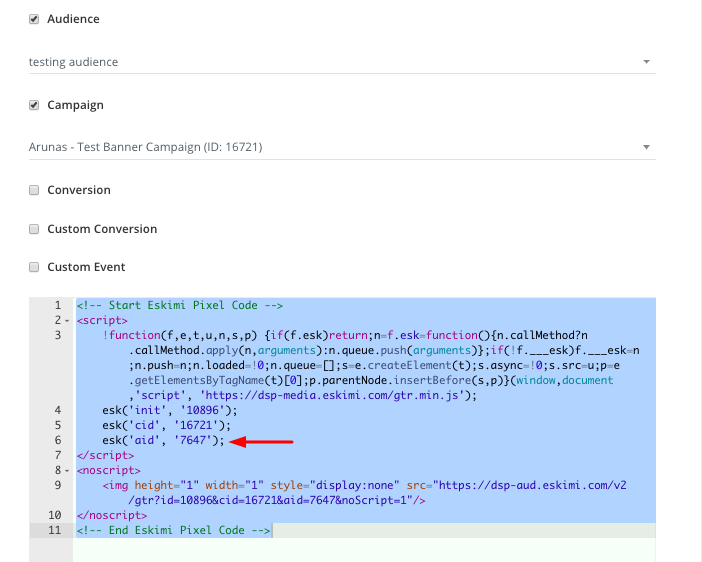Click the Start Eskimi Pixel Code comment
Image resolution: width=702 pixels, height=562 pixels.
180,305
